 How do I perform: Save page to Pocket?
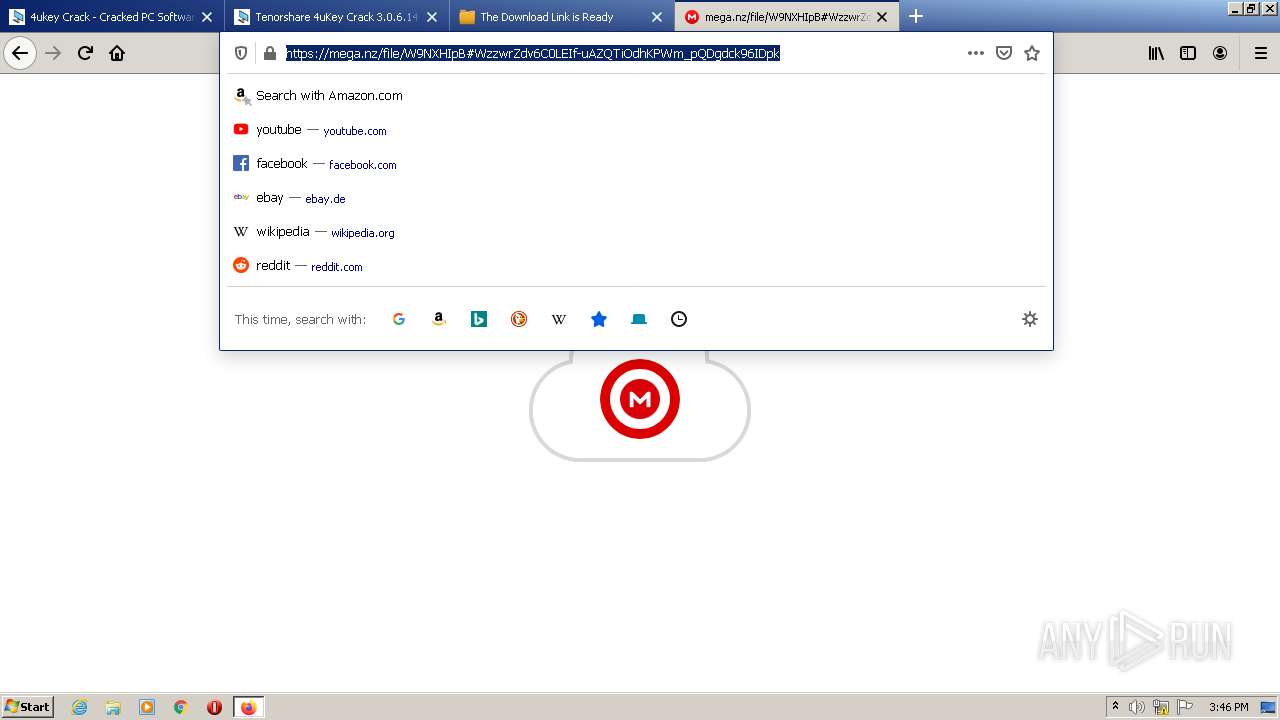[x=1004, y=53]
